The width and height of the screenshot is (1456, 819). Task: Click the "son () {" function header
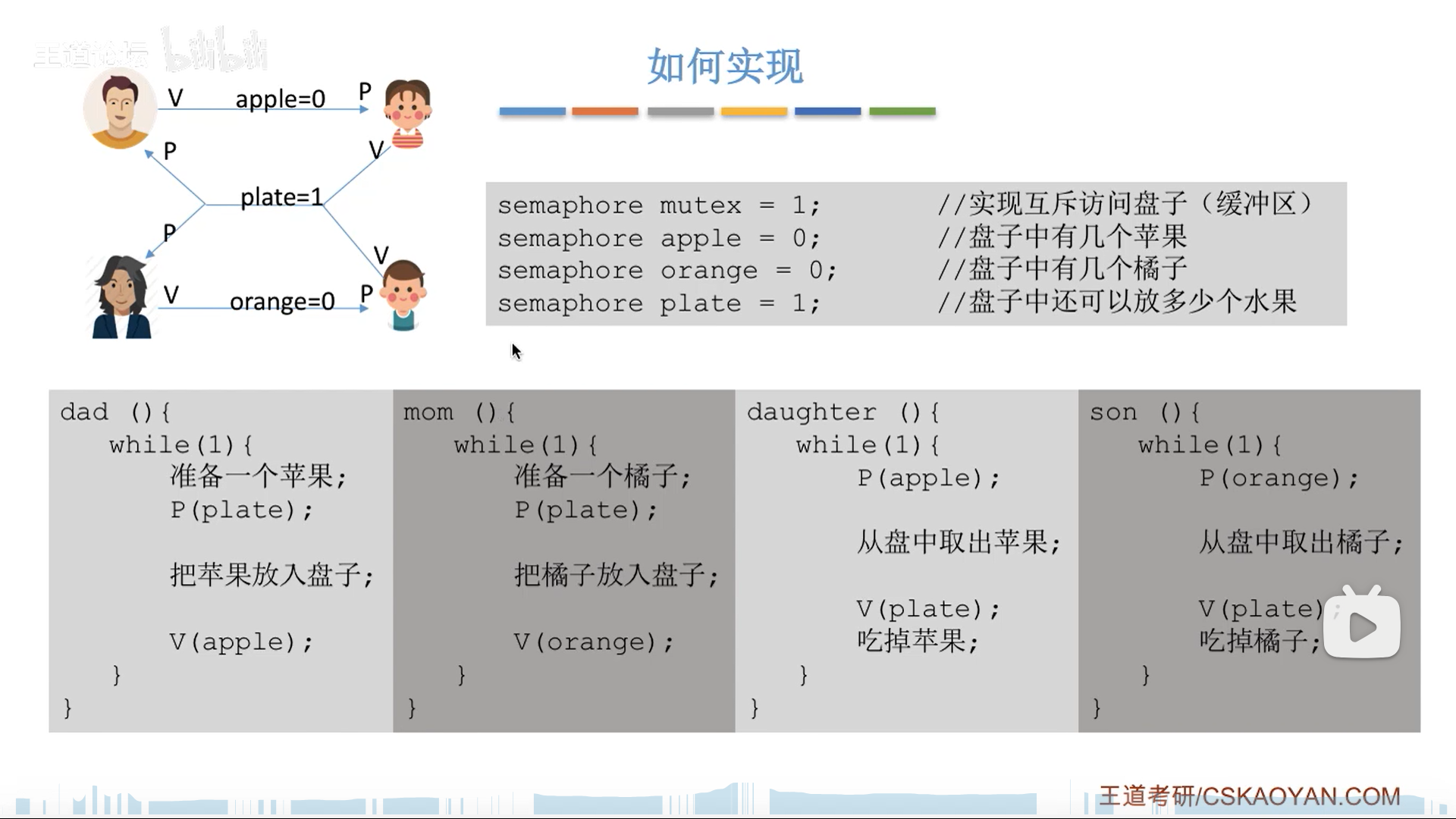[1144, 412]
